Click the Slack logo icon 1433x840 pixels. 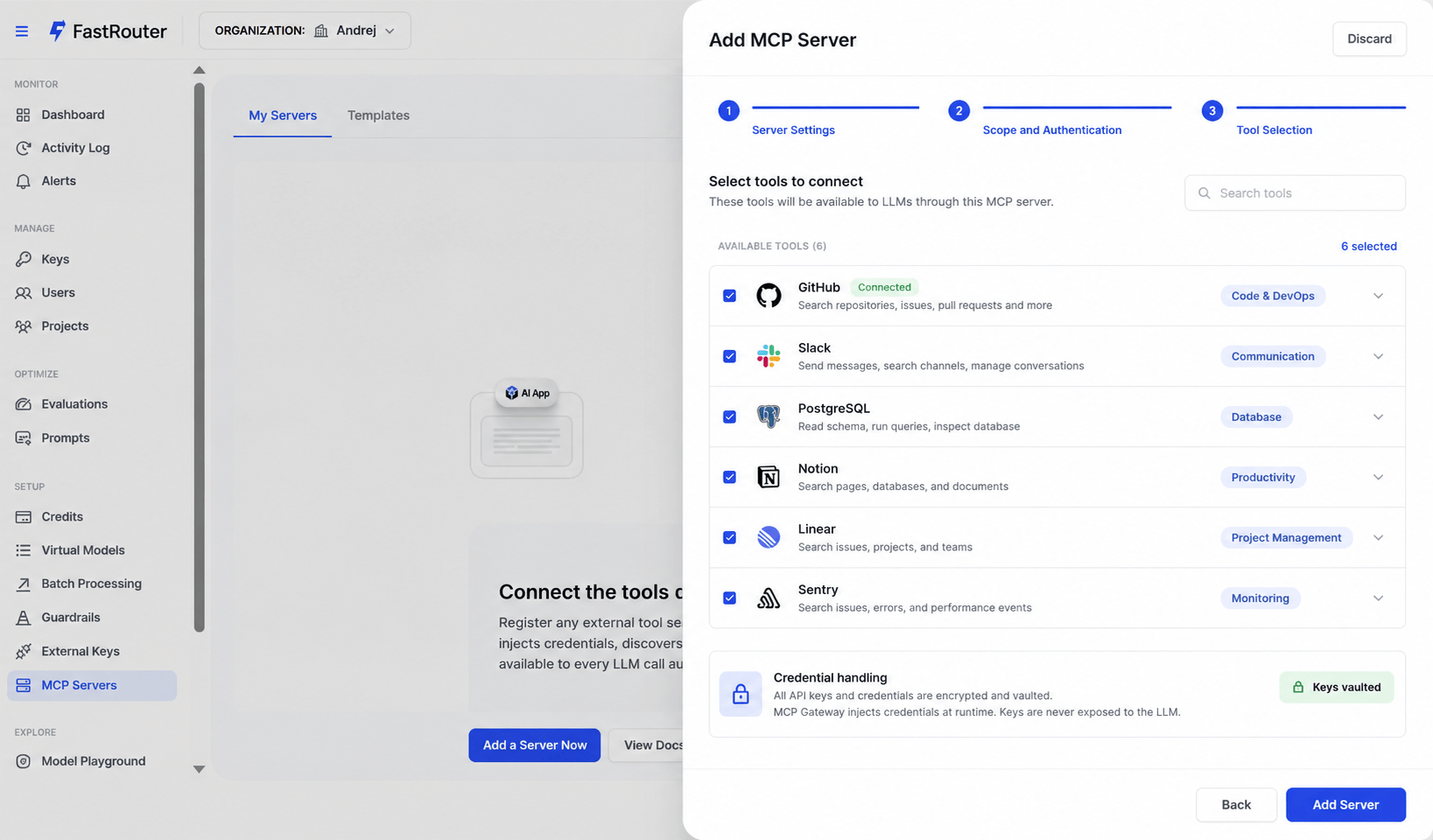pyautogui.click(x=769, y=356)
